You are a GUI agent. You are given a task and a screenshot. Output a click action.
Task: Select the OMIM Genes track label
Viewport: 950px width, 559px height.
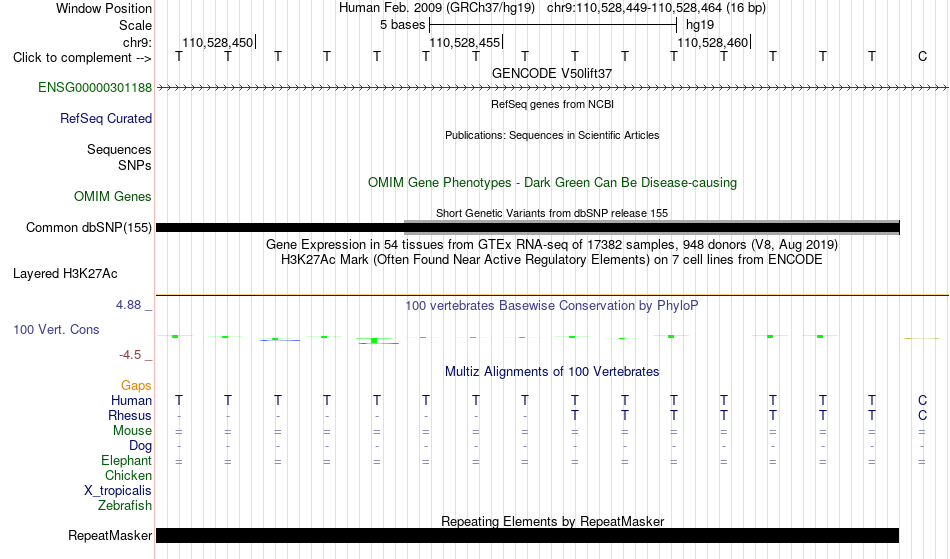coord(113,197)
